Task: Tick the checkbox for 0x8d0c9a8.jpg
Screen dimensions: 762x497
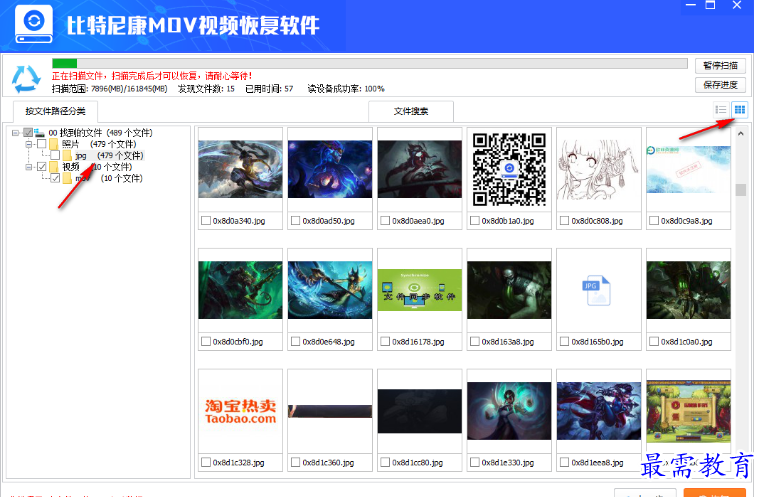Action: (654, 221)
